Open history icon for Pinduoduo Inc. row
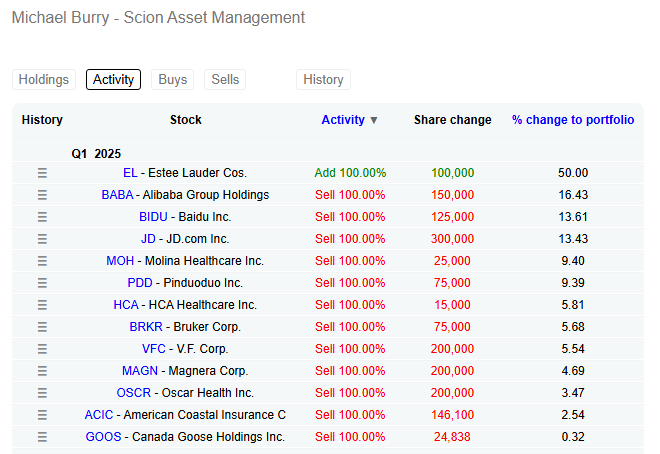The width and height of the screenshot is (660, 454). pyautogui.click(x=42, y=283)
